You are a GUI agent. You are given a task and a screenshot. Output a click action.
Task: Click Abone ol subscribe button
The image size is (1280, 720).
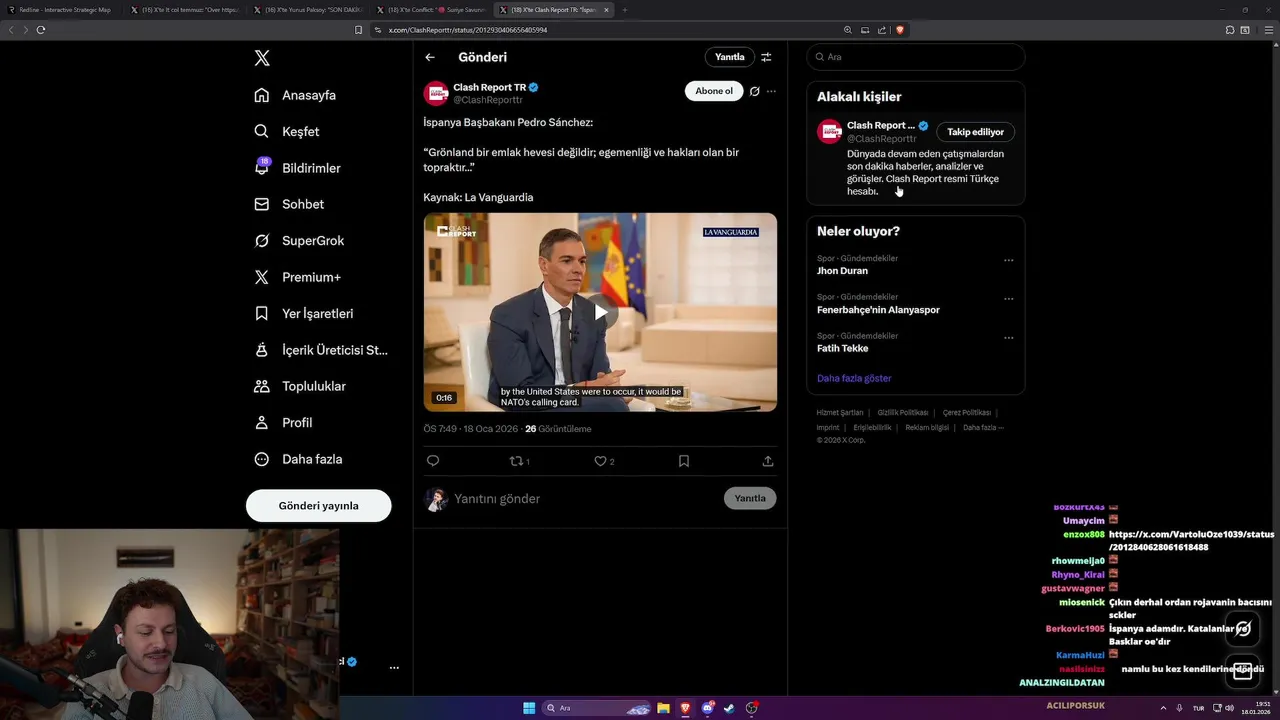714,91
